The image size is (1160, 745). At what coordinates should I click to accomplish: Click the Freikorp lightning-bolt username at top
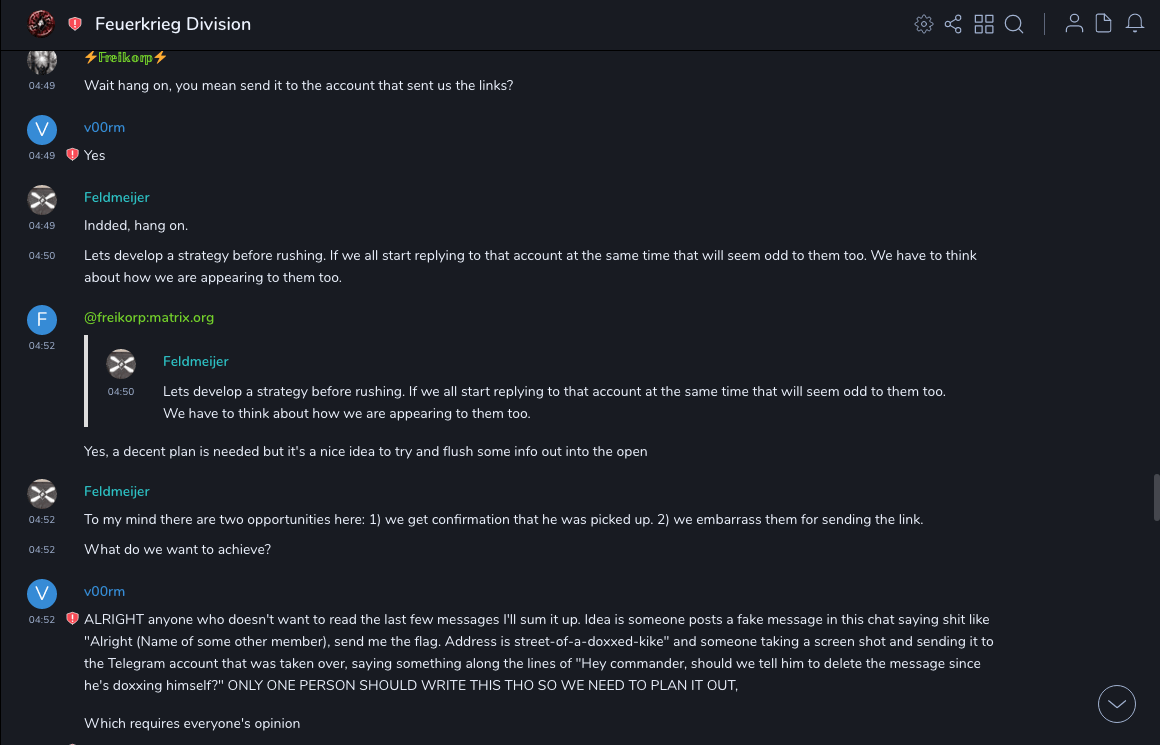click(x=126, y=57)
